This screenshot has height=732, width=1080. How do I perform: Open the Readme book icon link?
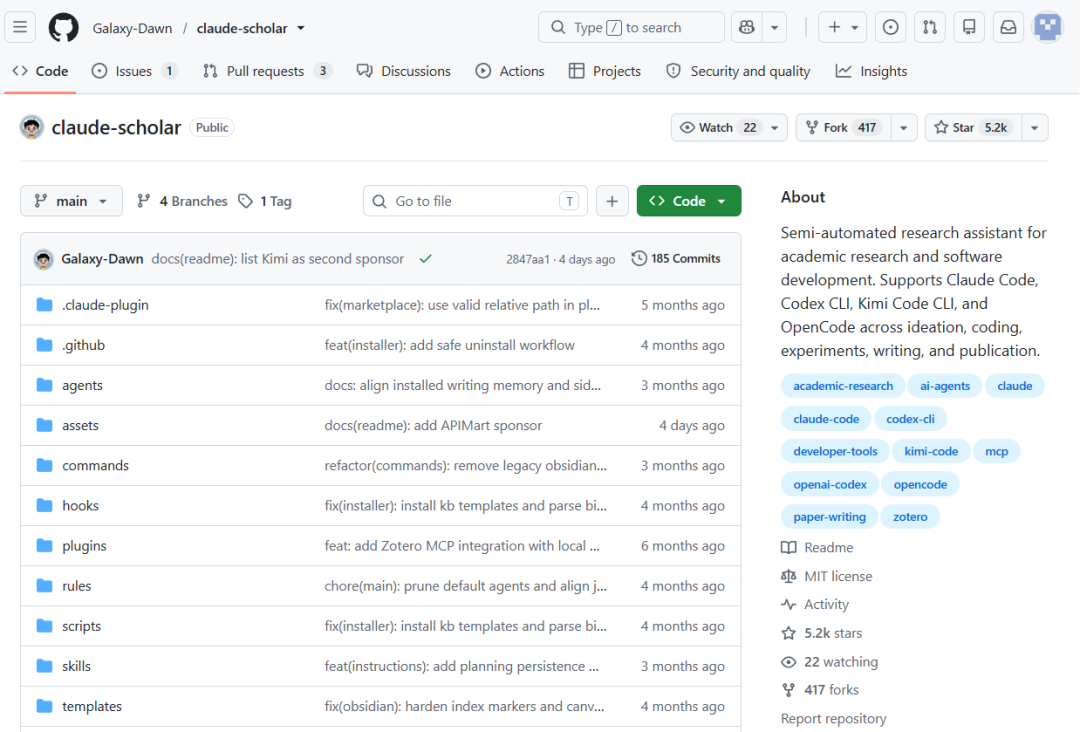coord(789,547)
